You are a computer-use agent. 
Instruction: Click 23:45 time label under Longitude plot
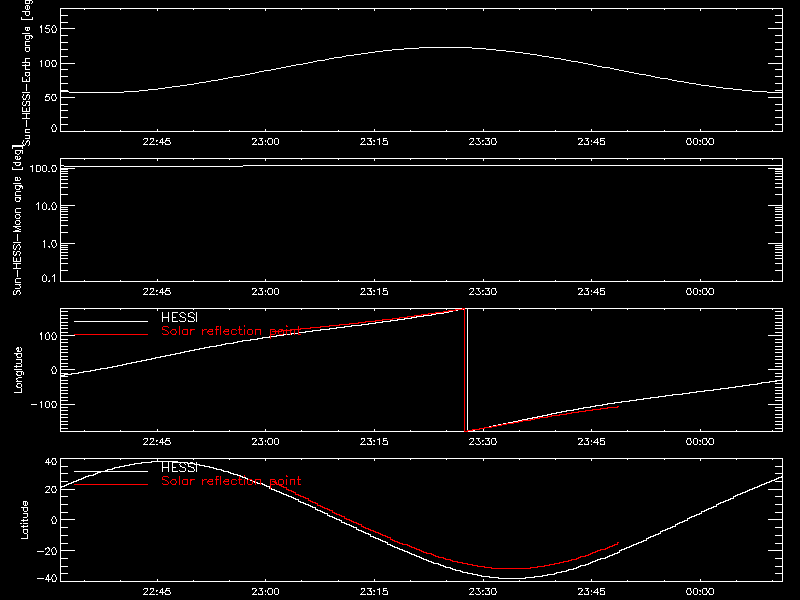tap(591, 442)
